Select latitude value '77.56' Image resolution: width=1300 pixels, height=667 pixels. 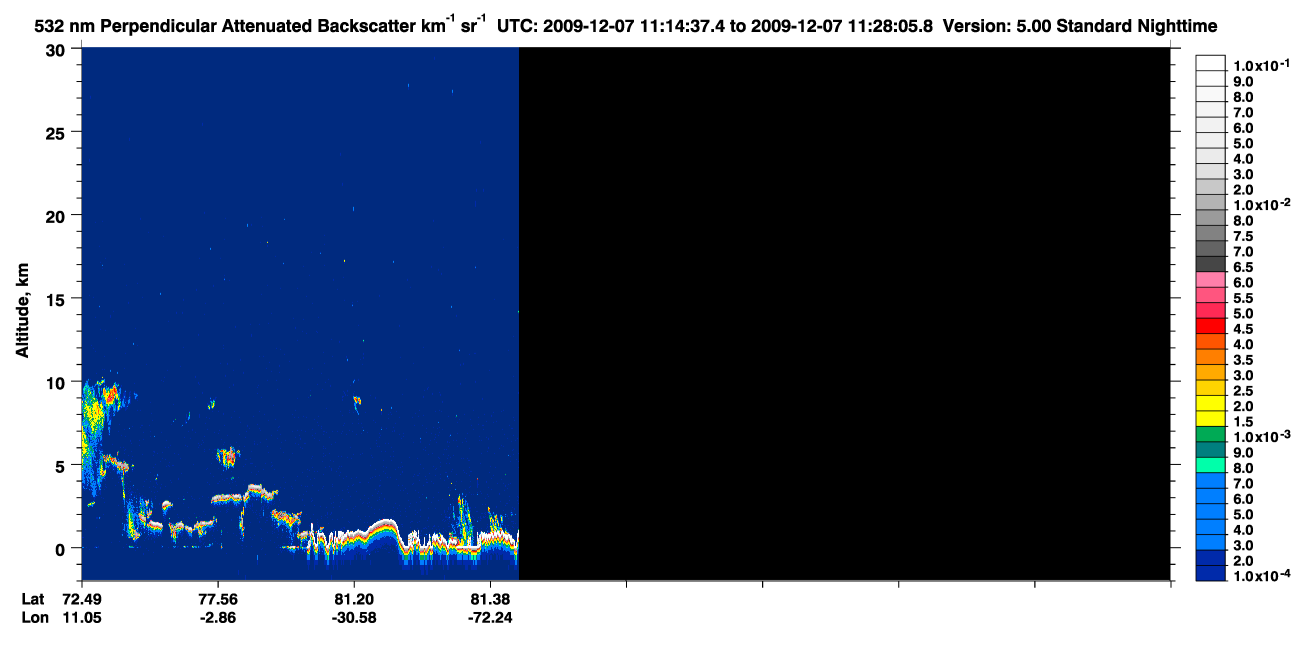[217, 598]
